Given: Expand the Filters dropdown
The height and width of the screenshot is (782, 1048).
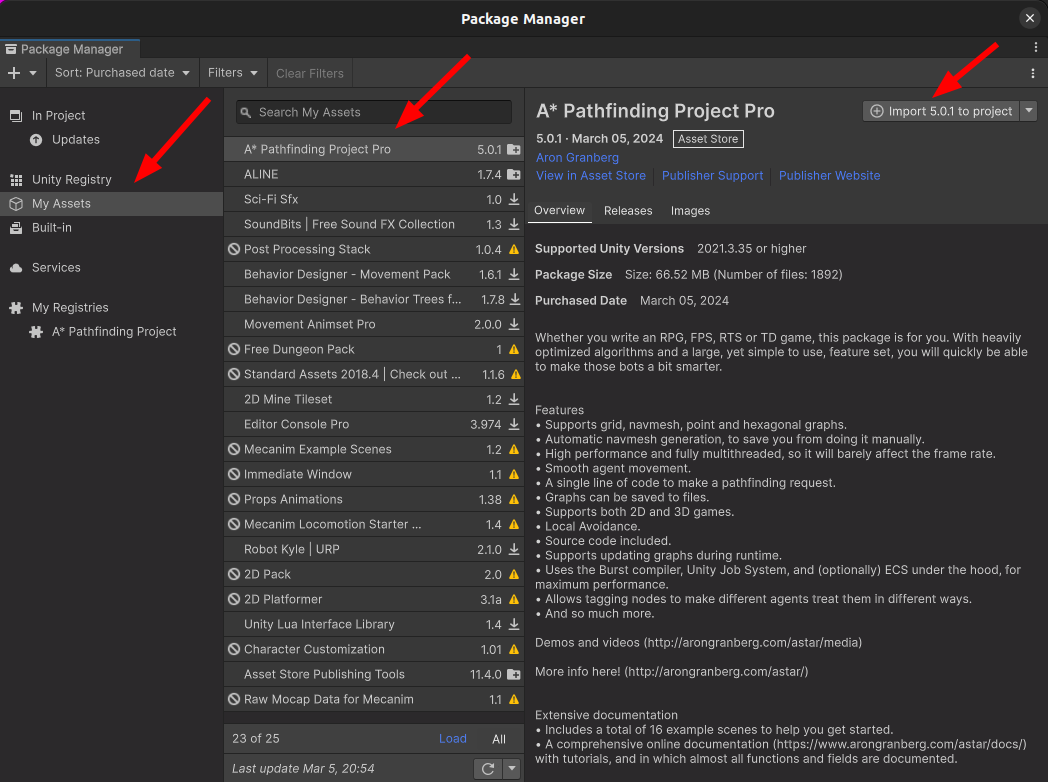Looking at the screenshot, I should click(x=233, y=73).
